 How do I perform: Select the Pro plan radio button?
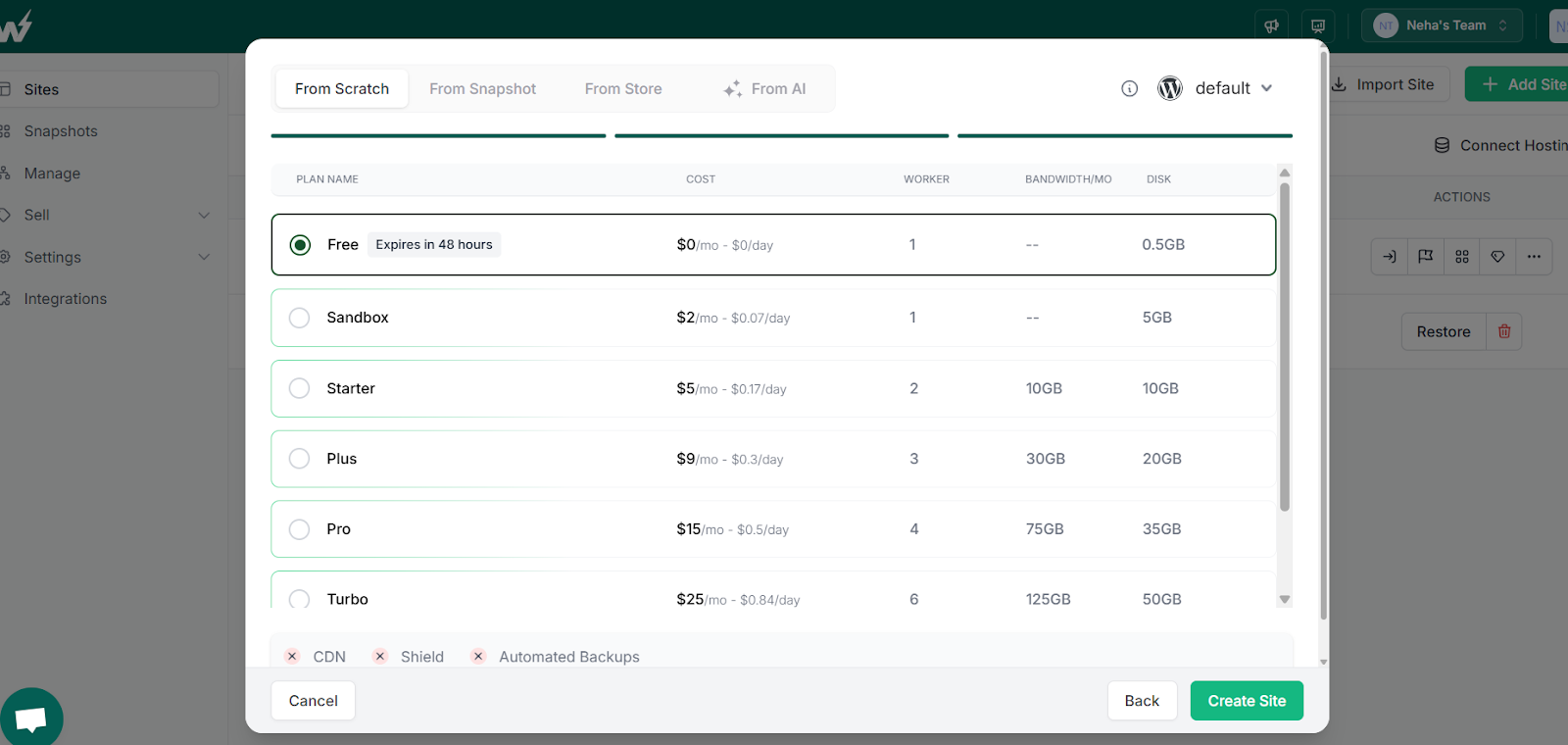300,529
